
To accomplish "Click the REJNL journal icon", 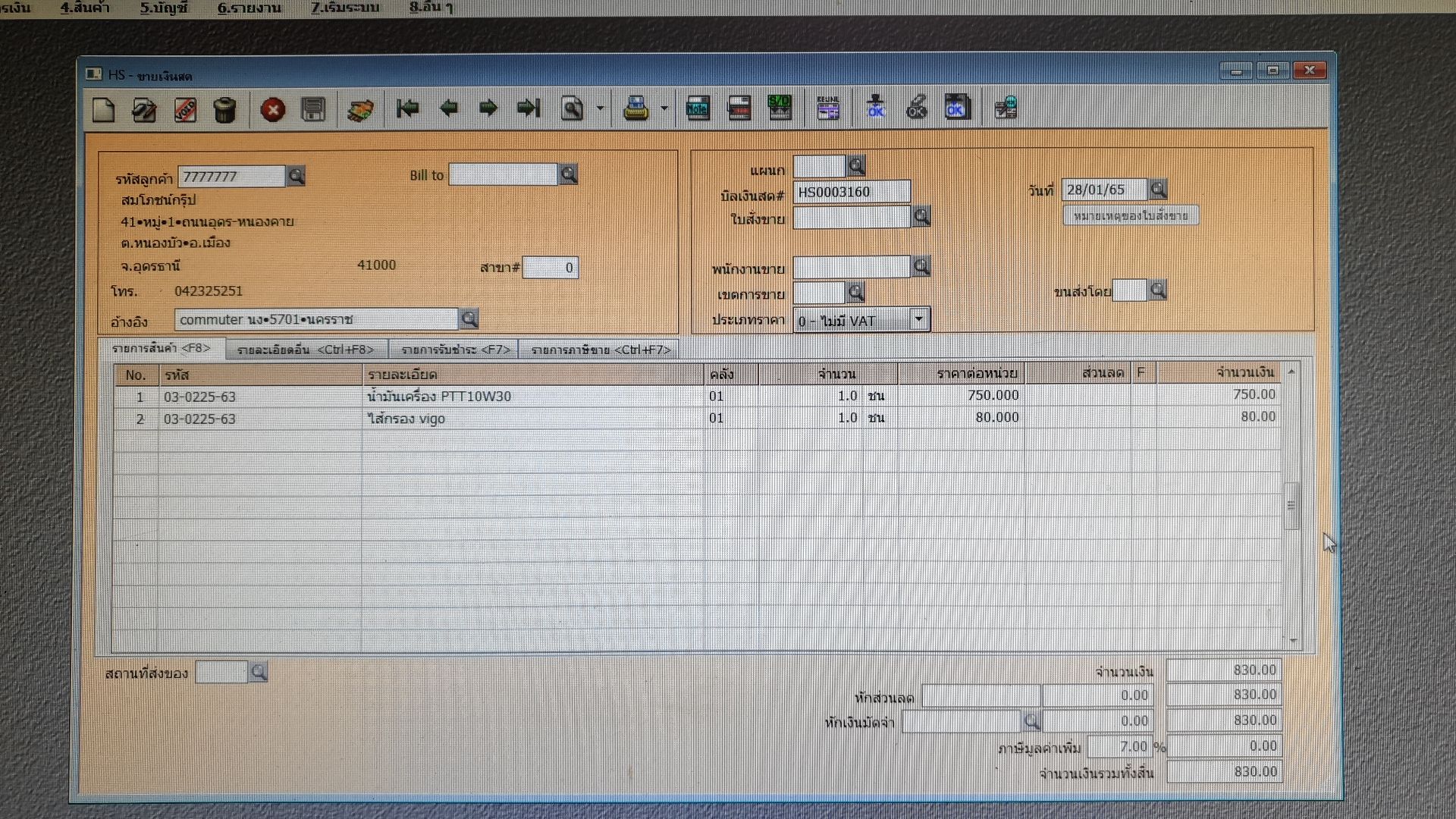I will (x=828, y=108).
